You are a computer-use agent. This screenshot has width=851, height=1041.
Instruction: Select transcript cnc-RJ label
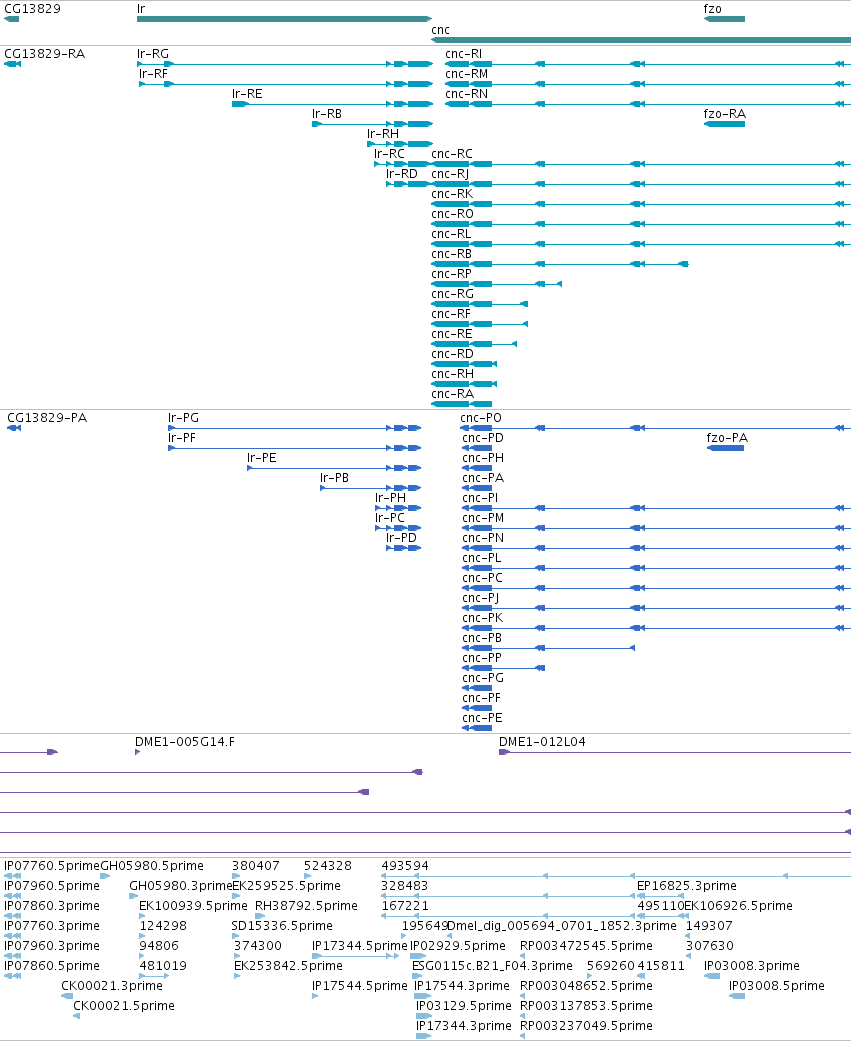[450, 173]
